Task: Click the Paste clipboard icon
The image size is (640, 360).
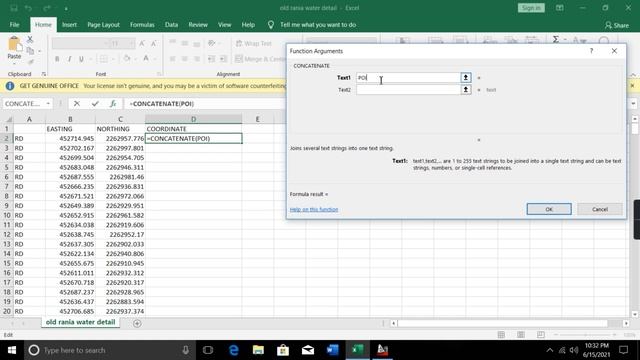Action: 14,45
